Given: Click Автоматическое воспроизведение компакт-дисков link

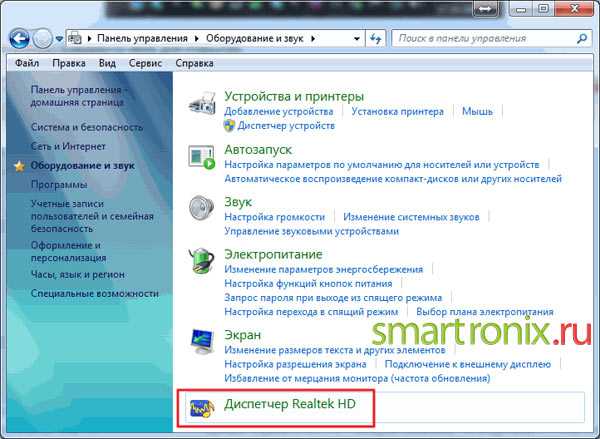Looking at the screenshot, I should pos(393,179).
